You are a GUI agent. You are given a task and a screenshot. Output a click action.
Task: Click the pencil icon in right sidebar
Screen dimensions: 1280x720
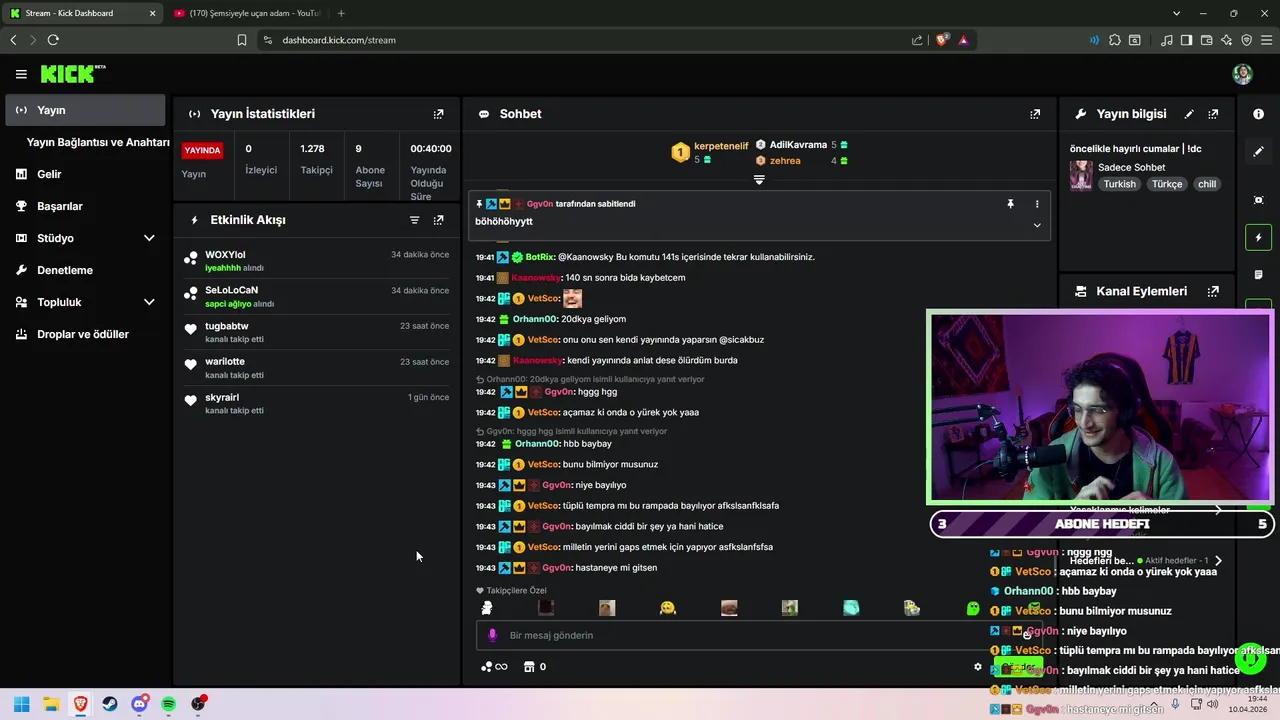(1258, 152)
